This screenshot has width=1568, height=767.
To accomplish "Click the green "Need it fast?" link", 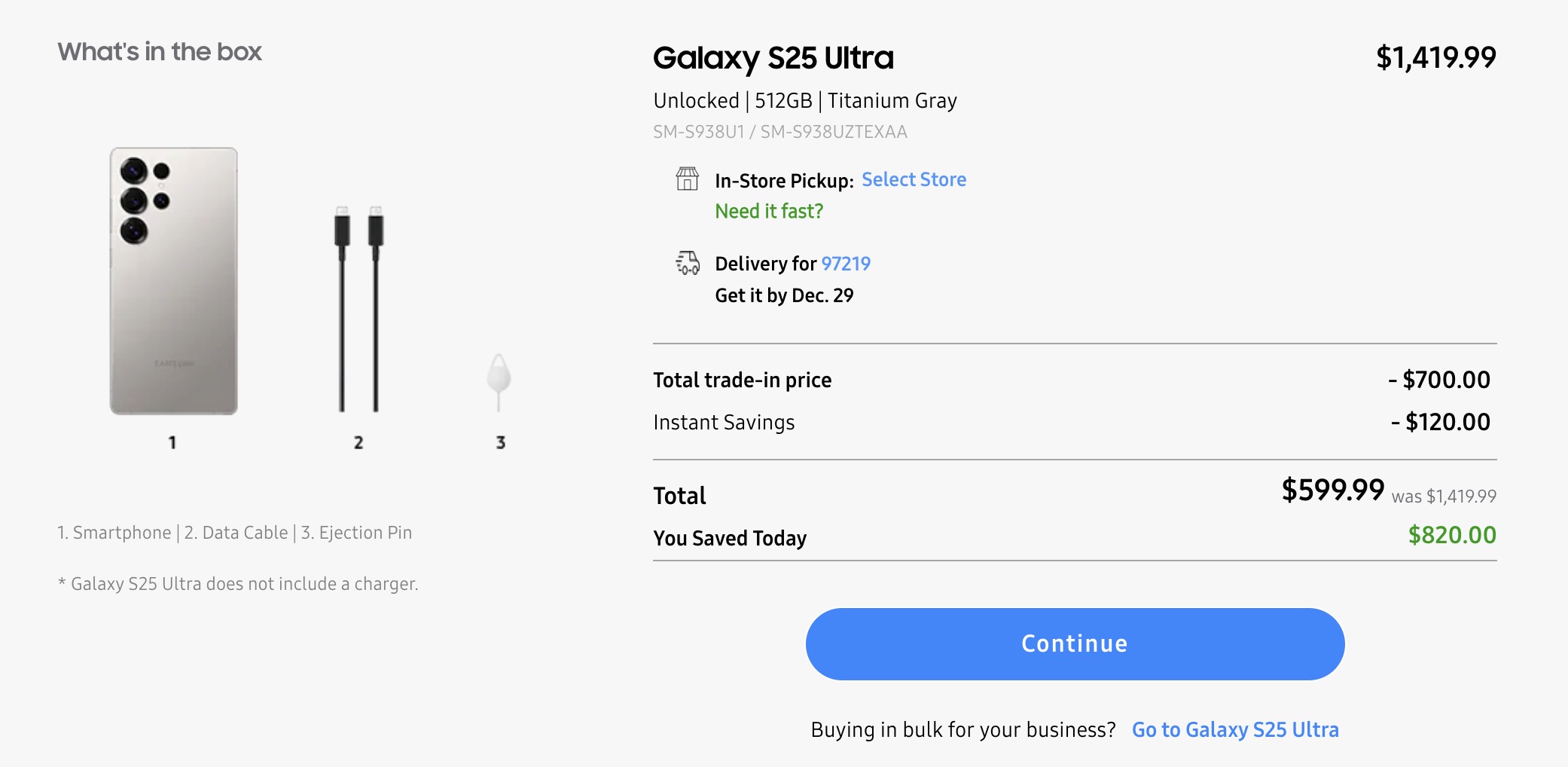I will tap(769, 211).
